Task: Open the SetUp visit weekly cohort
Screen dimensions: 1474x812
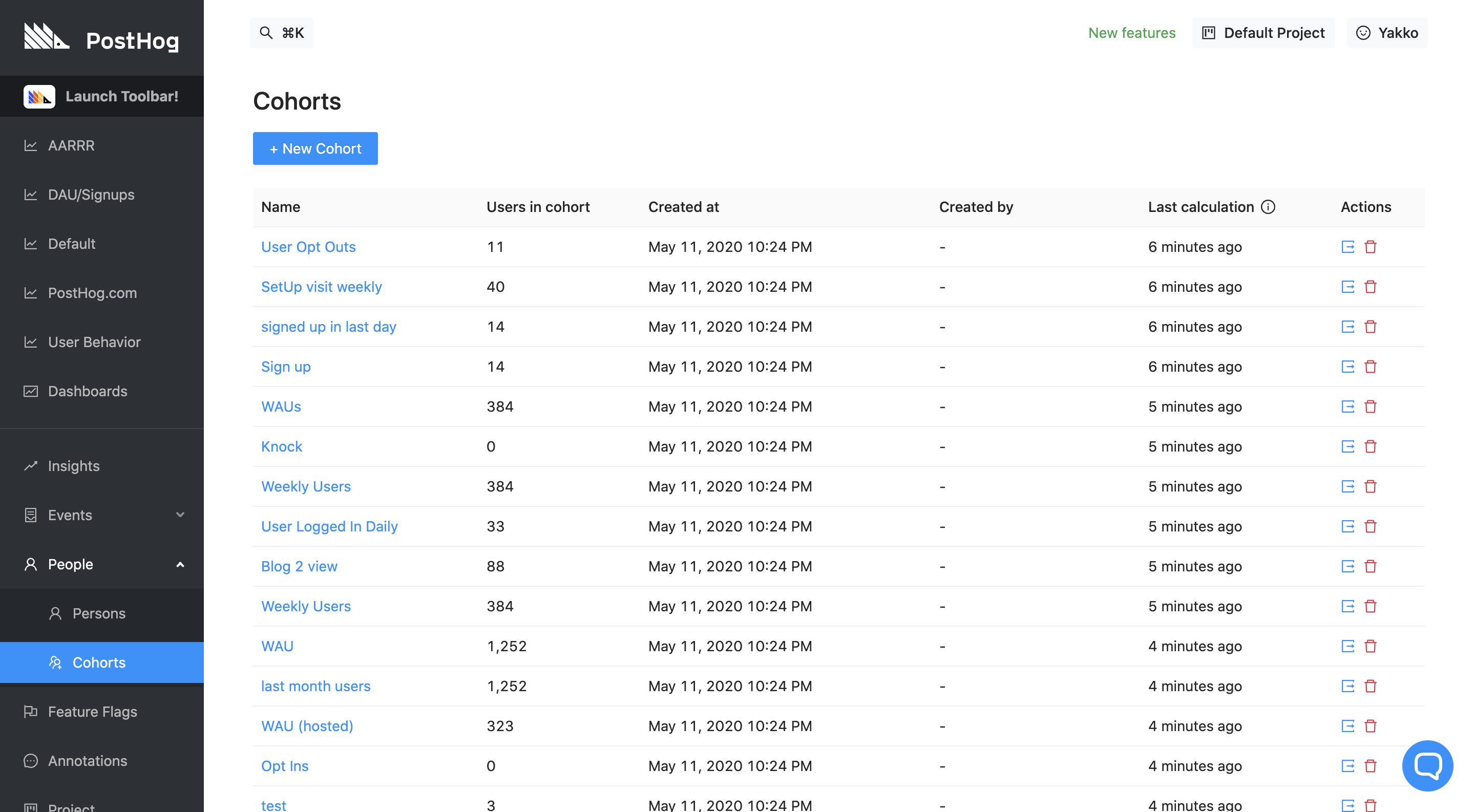Action: click(321, 287)
